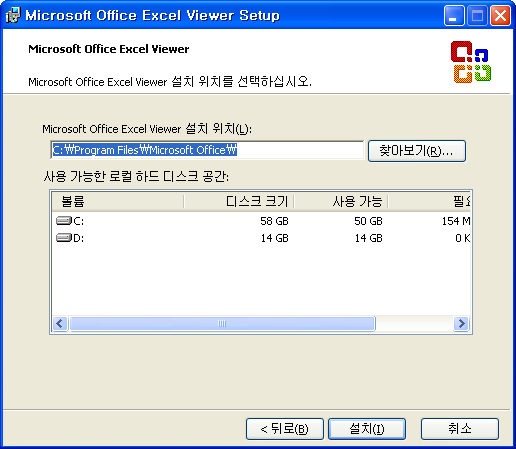Screen dimensions: 516x449
Task: Sort by the 볼륨 column header
Action: [118, 201]
